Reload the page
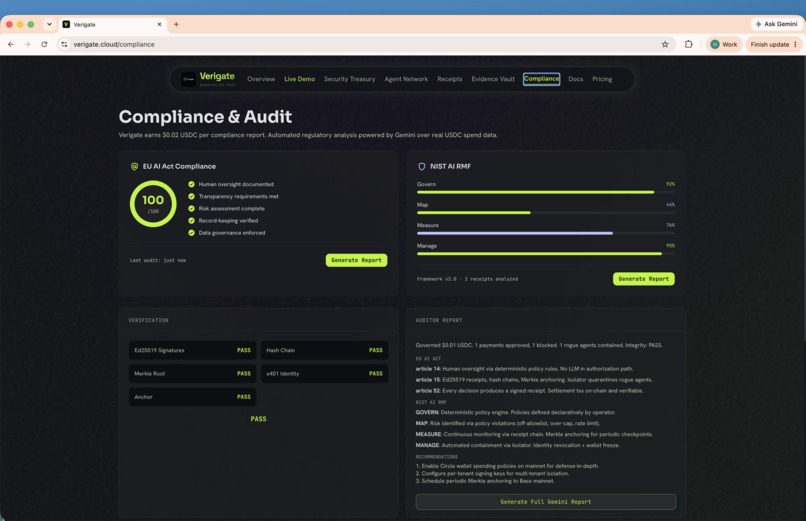The image size is (806, 521). [44, 44]
